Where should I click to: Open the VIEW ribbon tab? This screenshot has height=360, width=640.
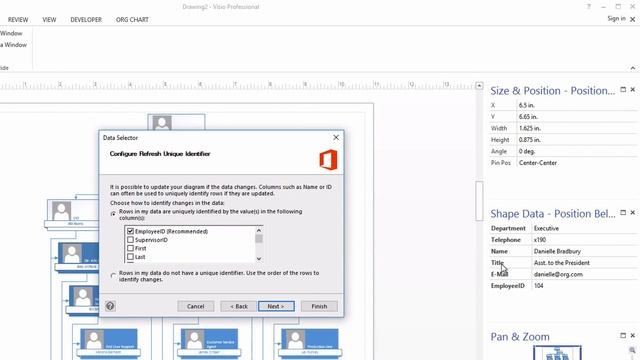[49, 20]
